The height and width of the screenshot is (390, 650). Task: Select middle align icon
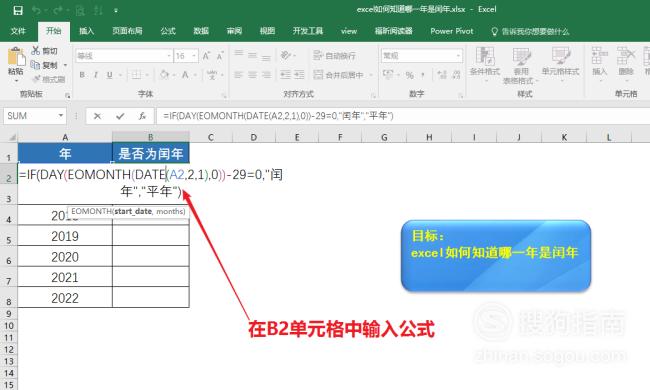pyautogui.click(x=252, y=55)
